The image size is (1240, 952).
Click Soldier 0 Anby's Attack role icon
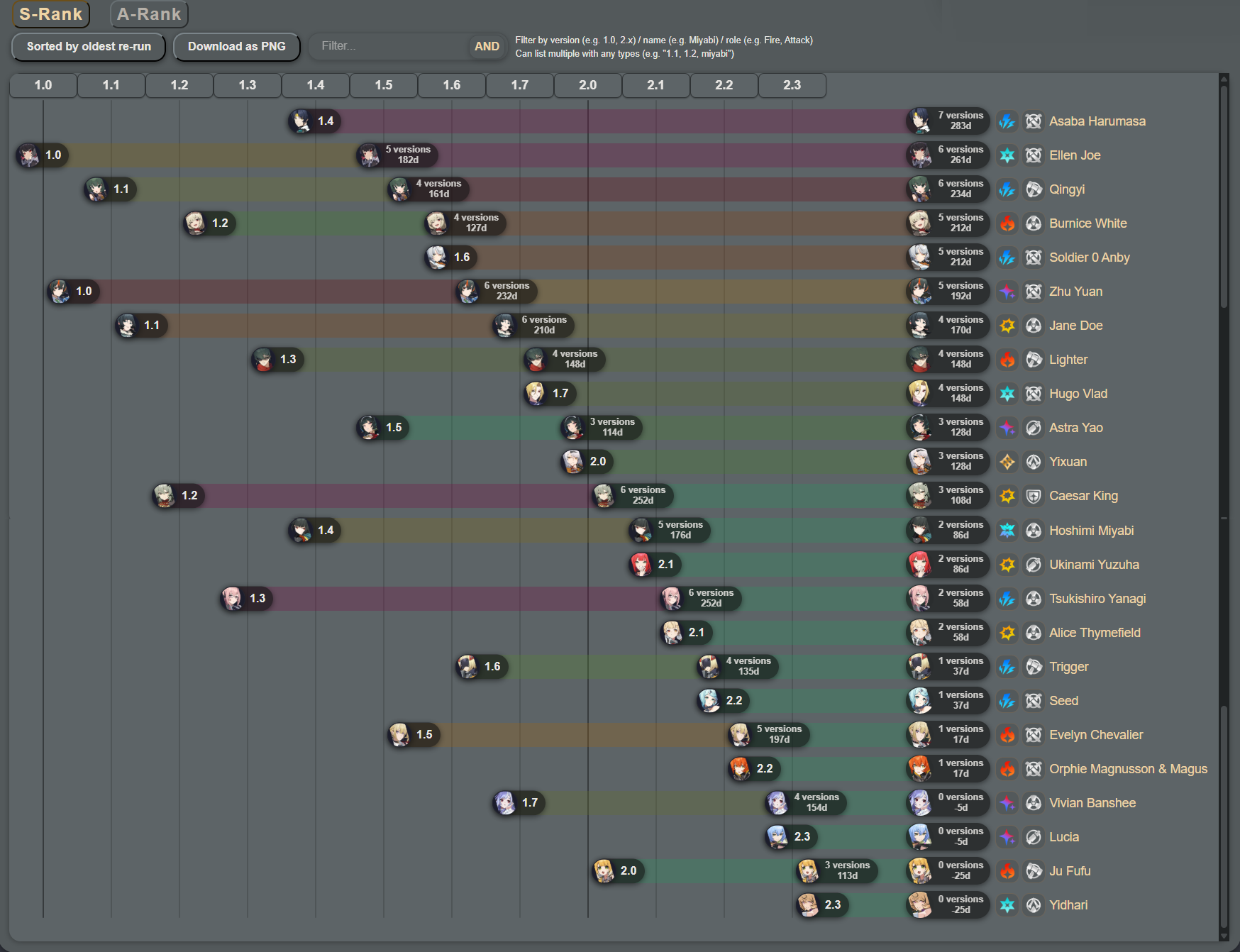point(1034,258)
